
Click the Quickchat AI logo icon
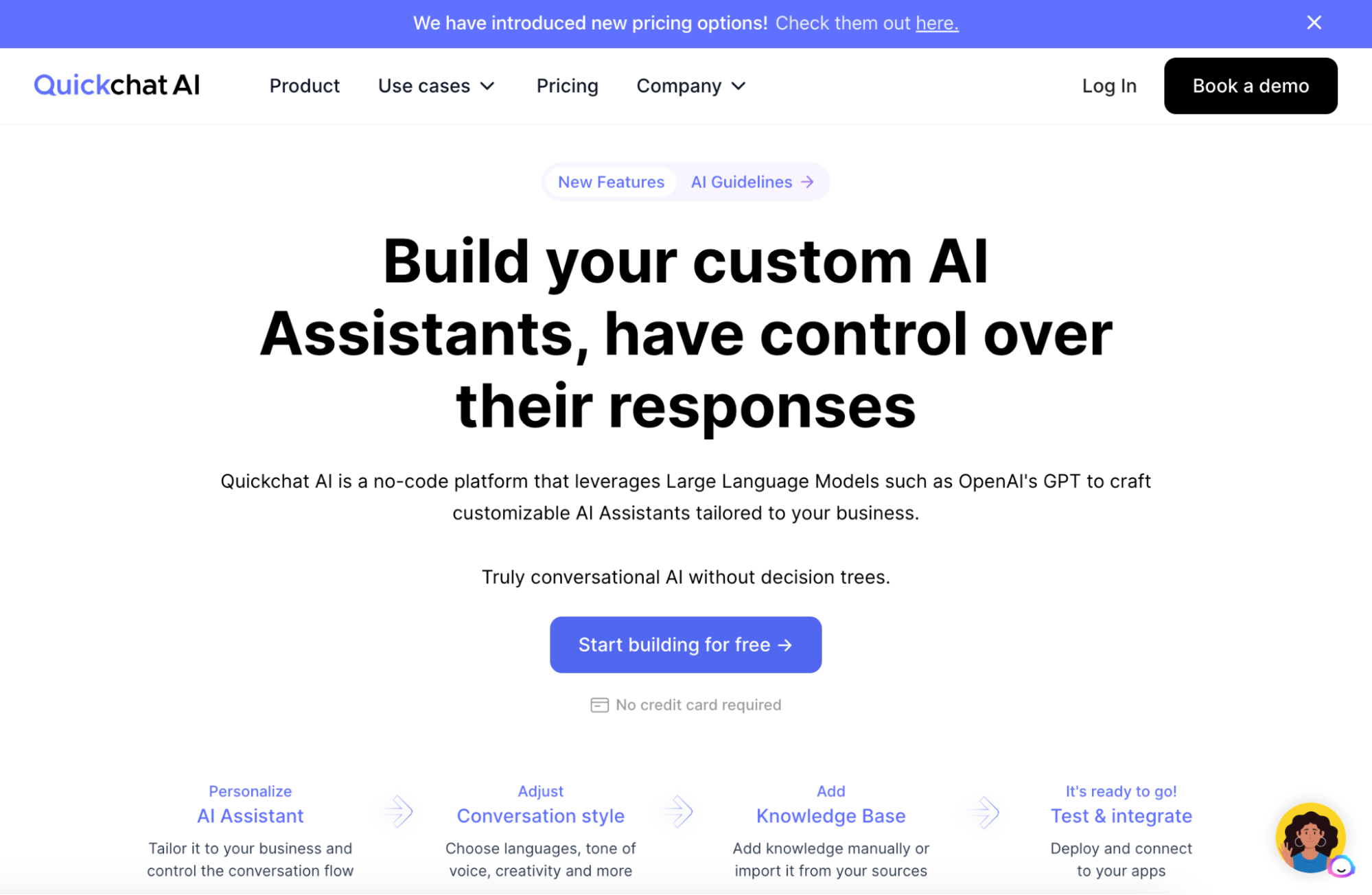point(116,85)
